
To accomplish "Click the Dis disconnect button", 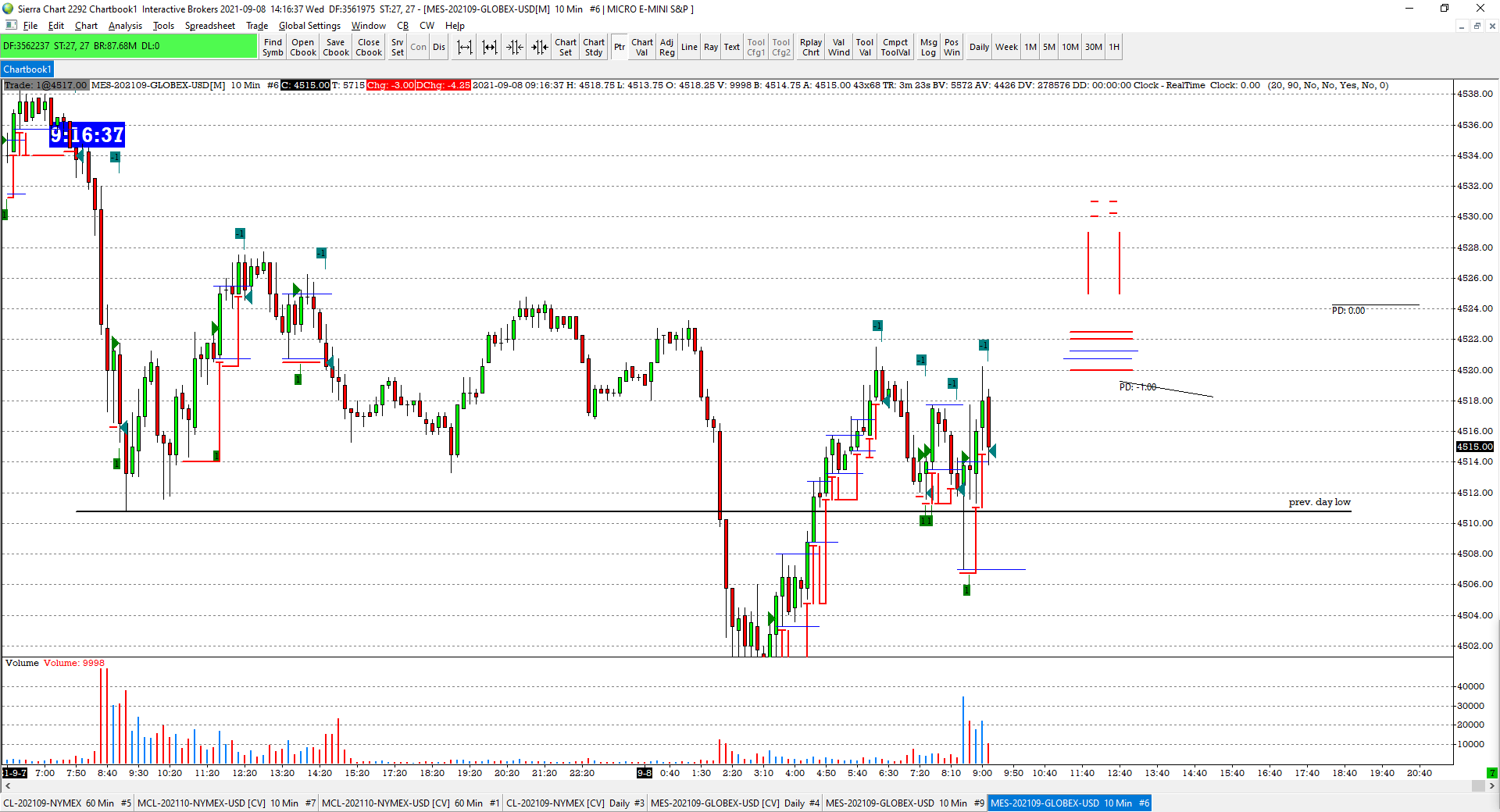I will coord(439,47).
